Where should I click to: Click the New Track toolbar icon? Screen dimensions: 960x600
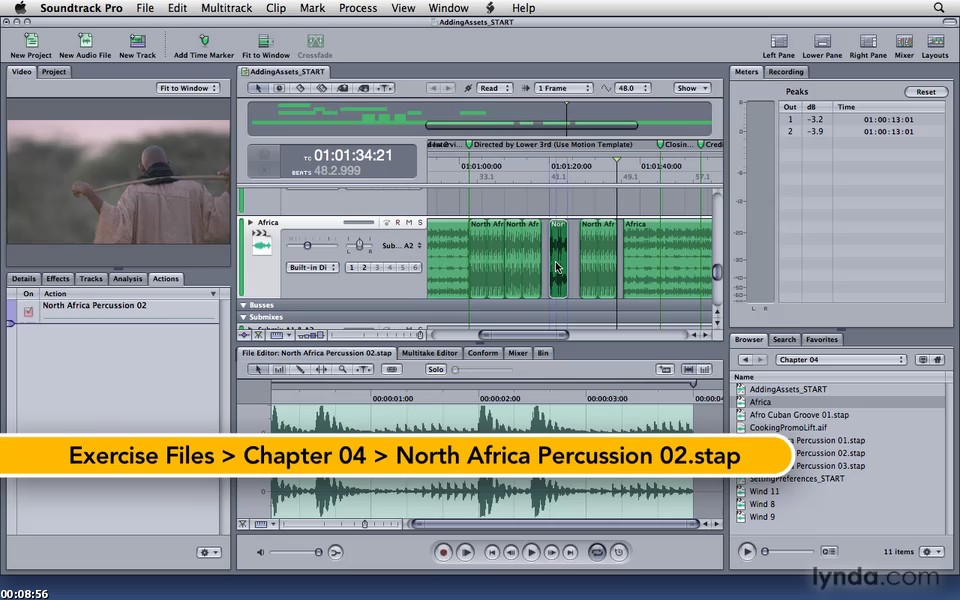coord(137,41)
